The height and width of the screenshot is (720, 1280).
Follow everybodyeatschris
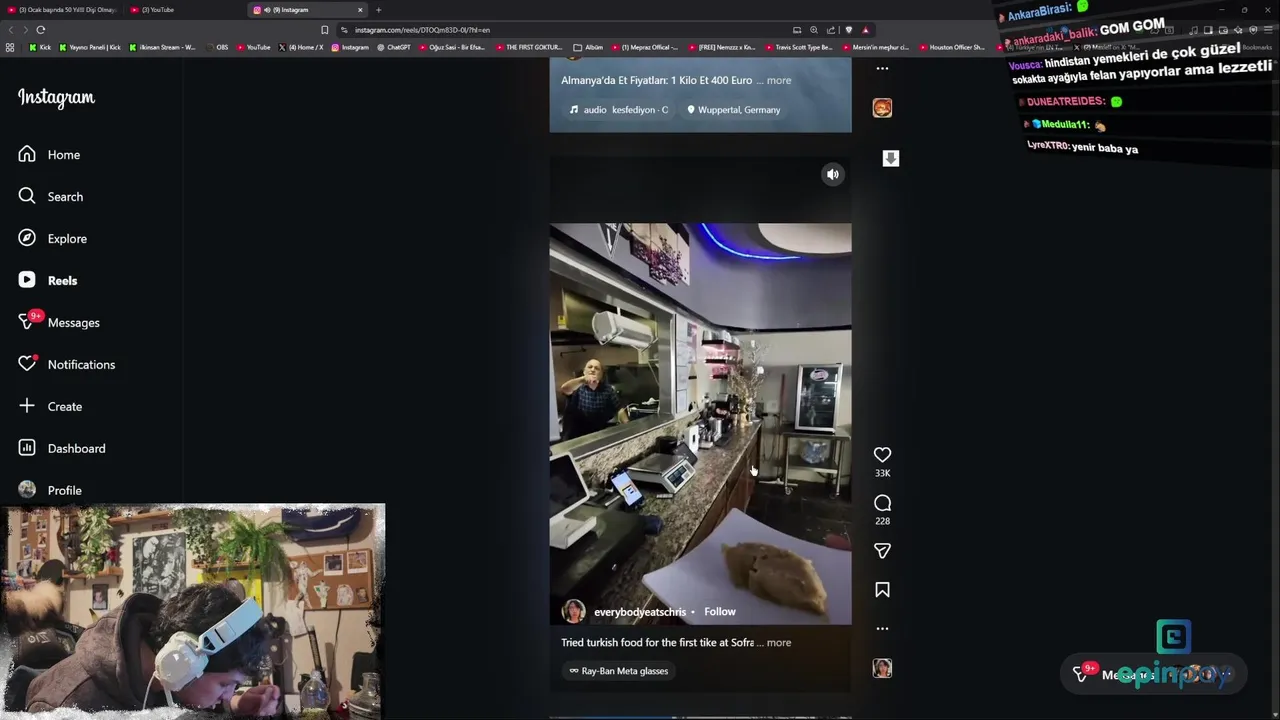(x=719, y=612)
